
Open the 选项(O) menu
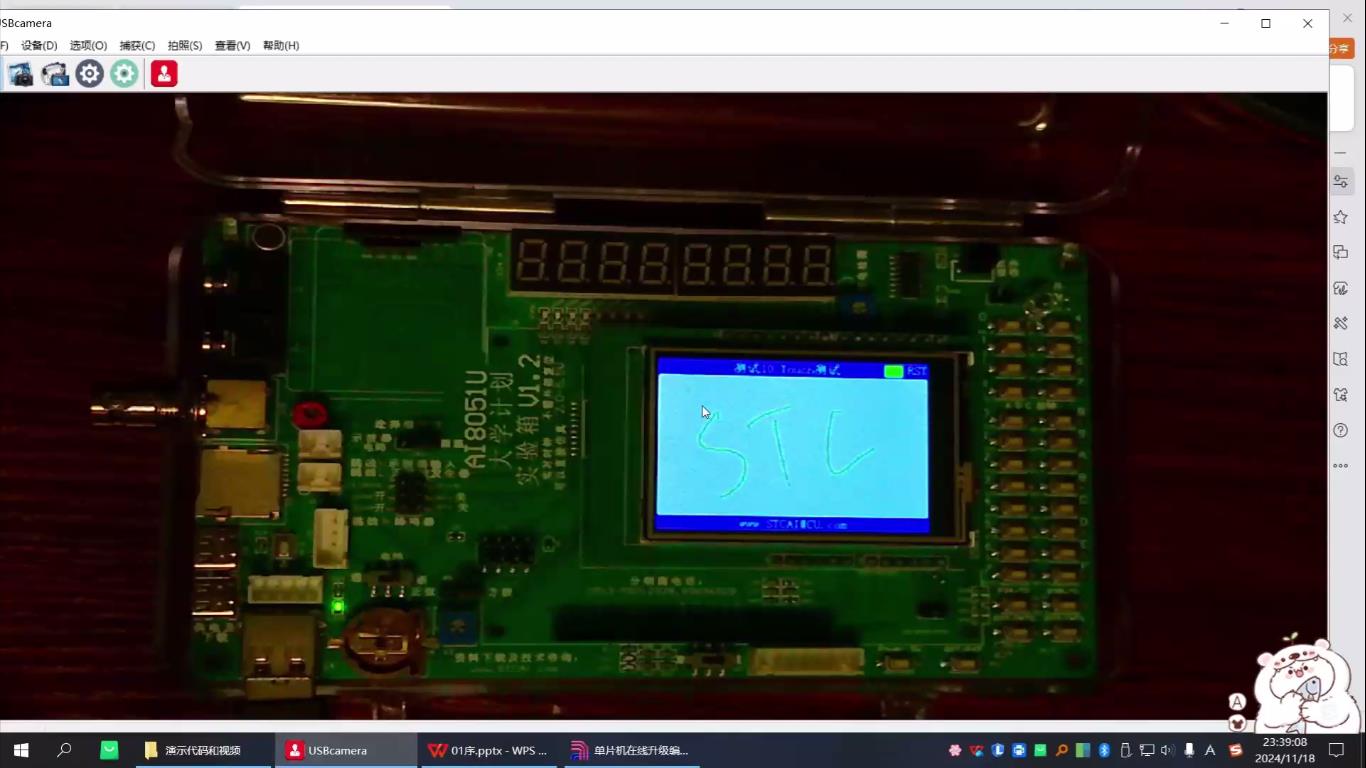(88, 45)
